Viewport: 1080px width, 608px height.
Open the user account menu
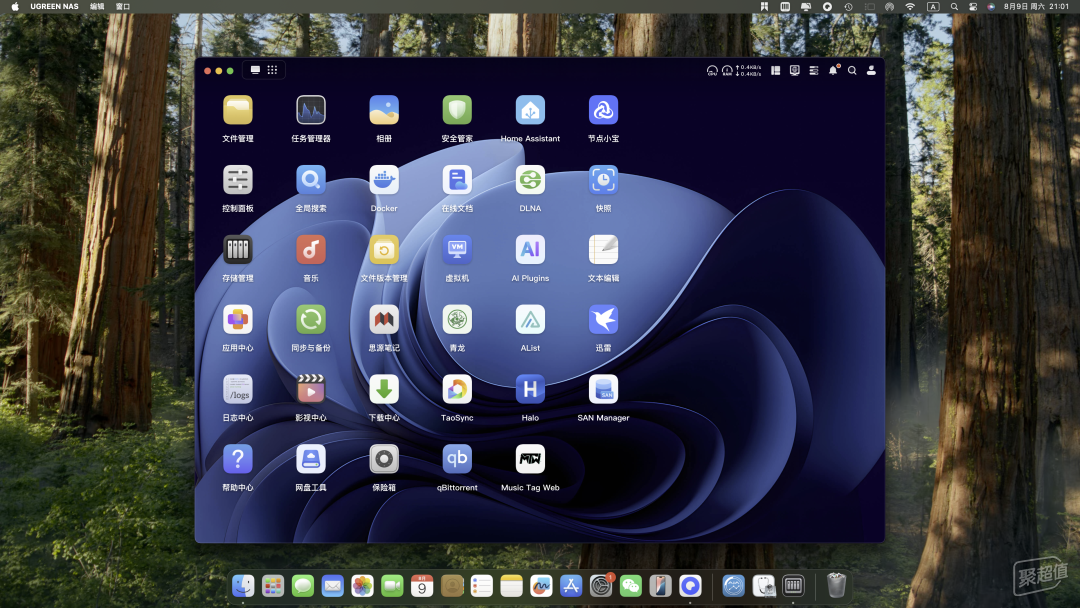coord(871,70)
